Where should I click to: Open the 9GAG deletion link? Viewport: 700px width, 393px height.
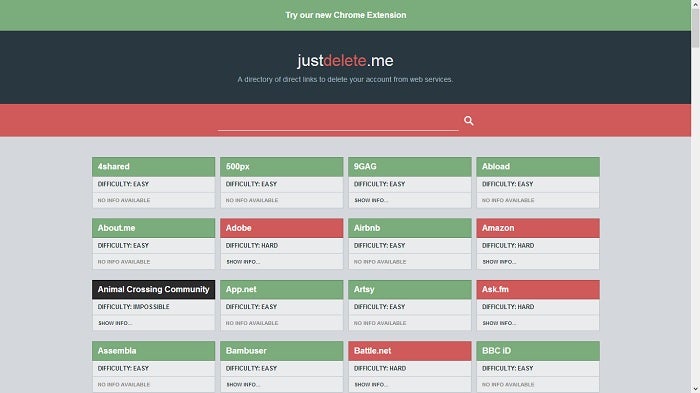tap(410, 167)
